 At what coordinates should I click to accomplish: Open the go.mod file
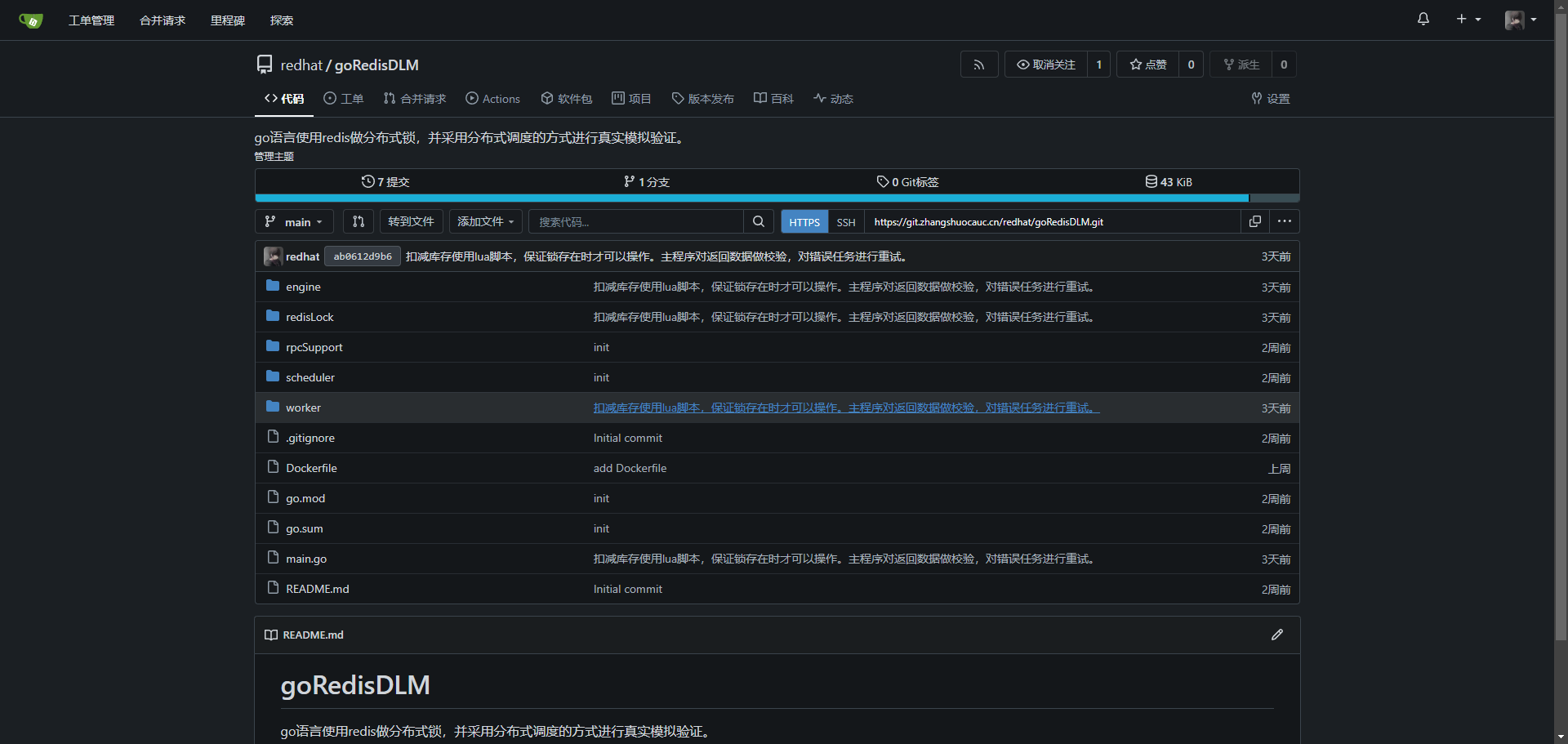(305, 498)
